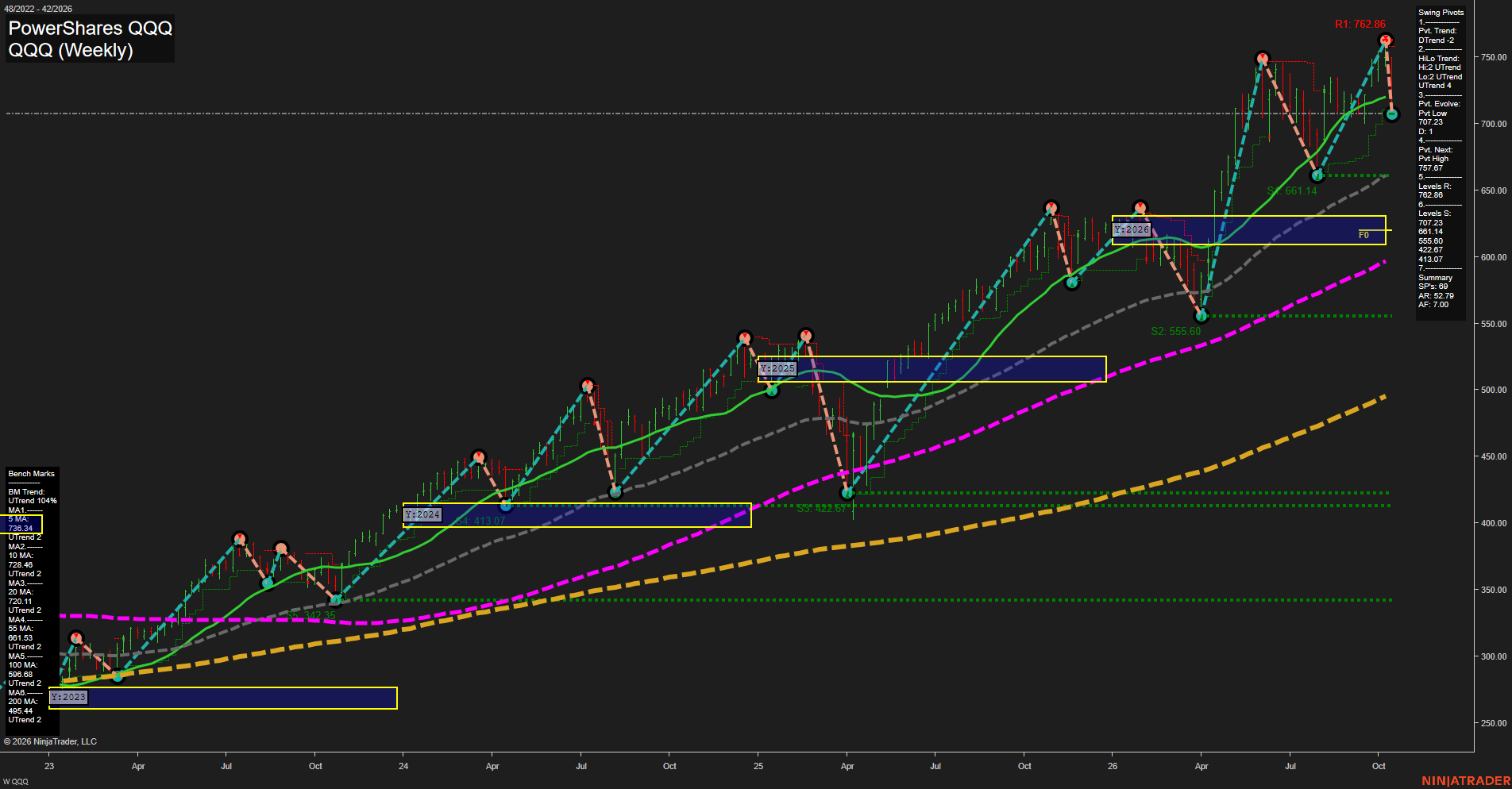Select the QQQ (Weekly) interval label
This screenshot has width=1512, height=789.
[x=71, y=50]
